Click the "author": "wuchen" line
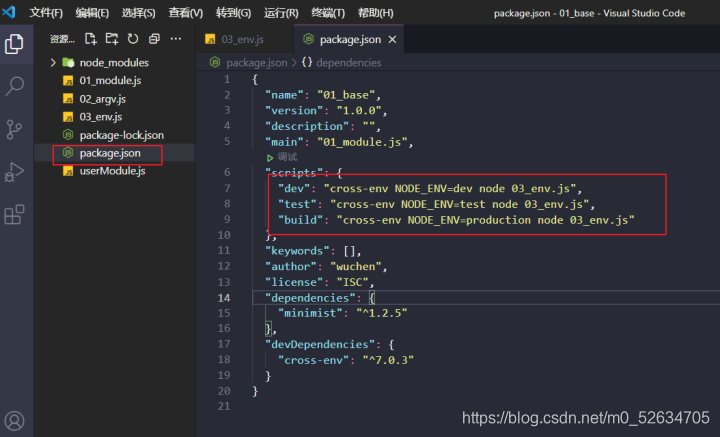The image size is (720, 437). point(326,267)
